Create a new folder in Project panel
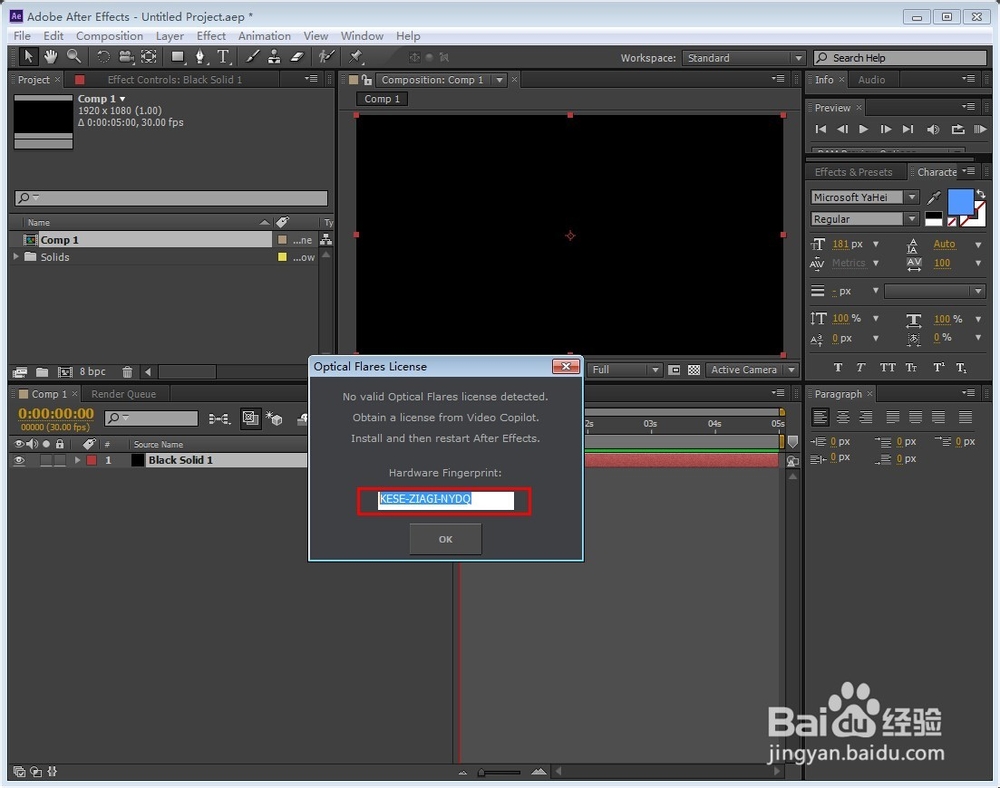Image resolution: width=1000 pixels, height=788 pixels. (x=42, y=372)
